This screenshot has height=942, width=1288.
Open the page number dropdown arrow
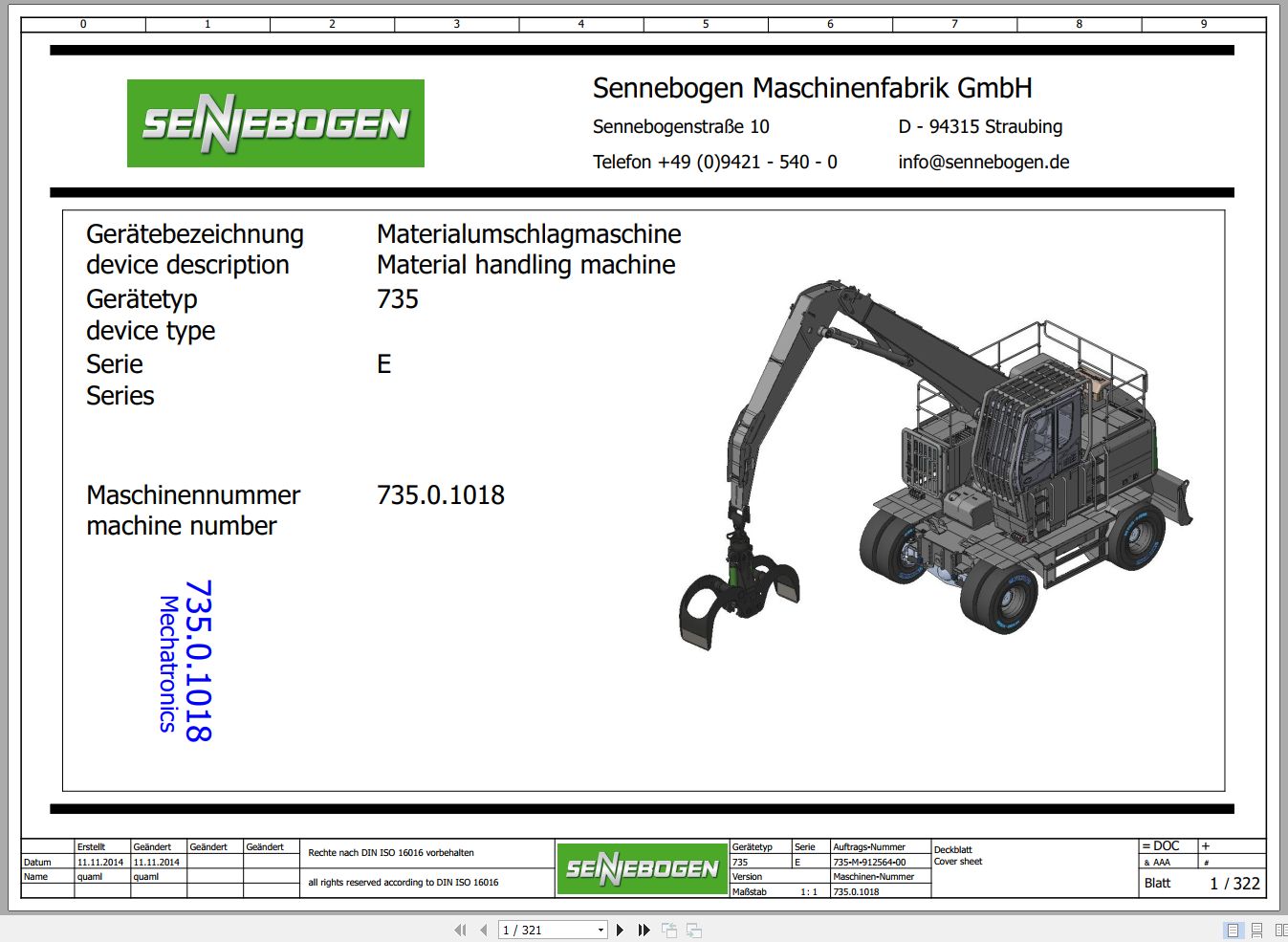coord(600,929)
